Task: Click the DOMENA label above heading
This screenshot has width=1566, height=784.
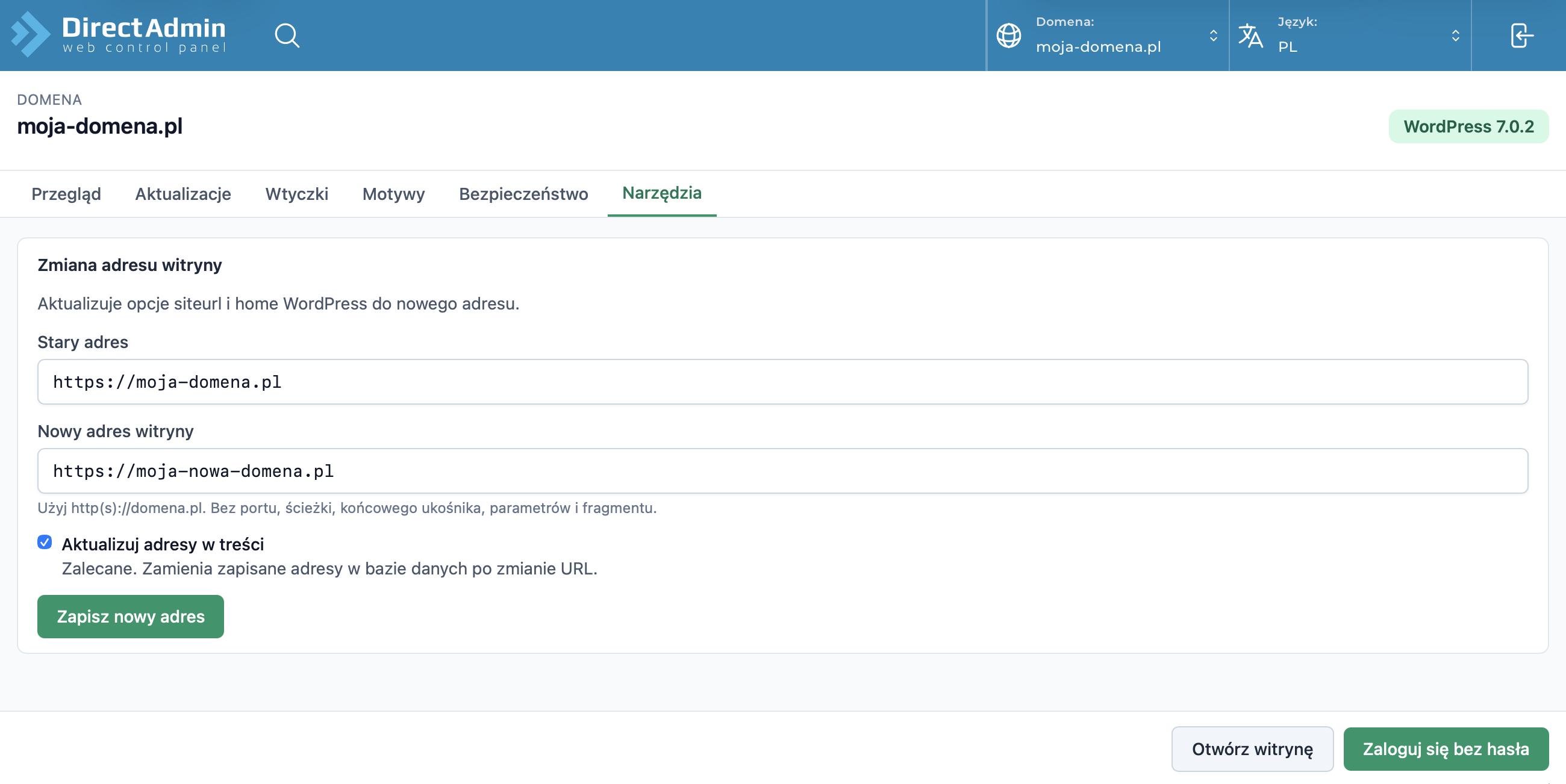Action: [49, 100]
